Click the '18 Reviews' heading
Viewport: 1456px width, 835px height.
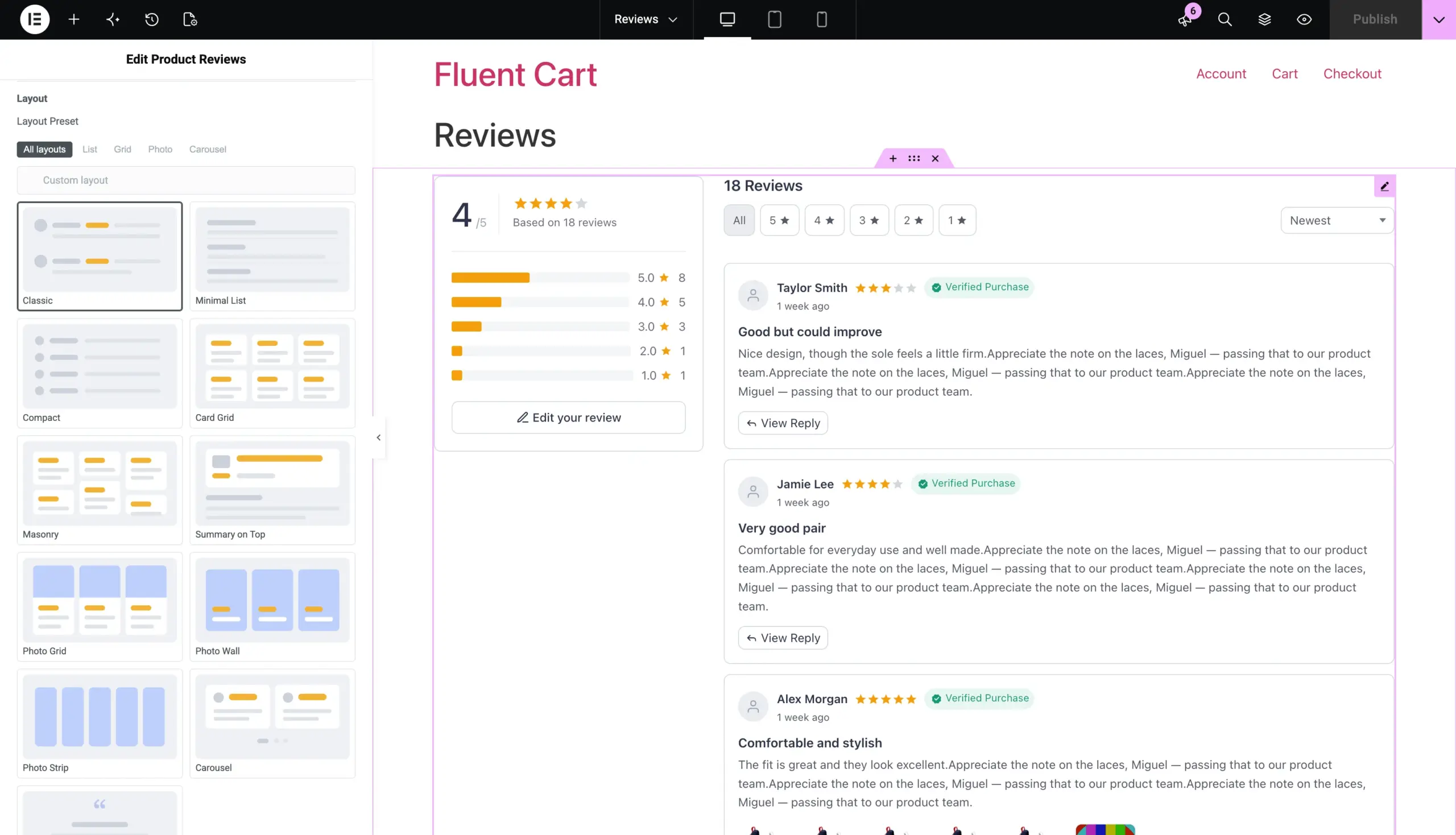pos(763,186)
